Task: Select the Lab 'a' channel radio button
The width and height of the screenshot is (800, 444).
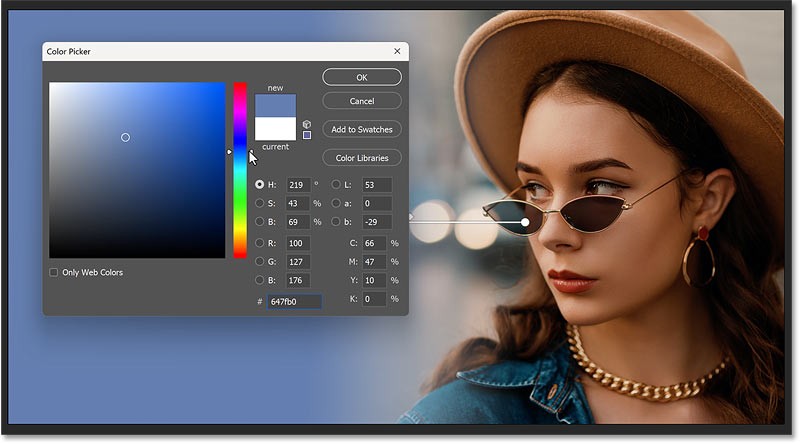Action: (x=336, y=203)
